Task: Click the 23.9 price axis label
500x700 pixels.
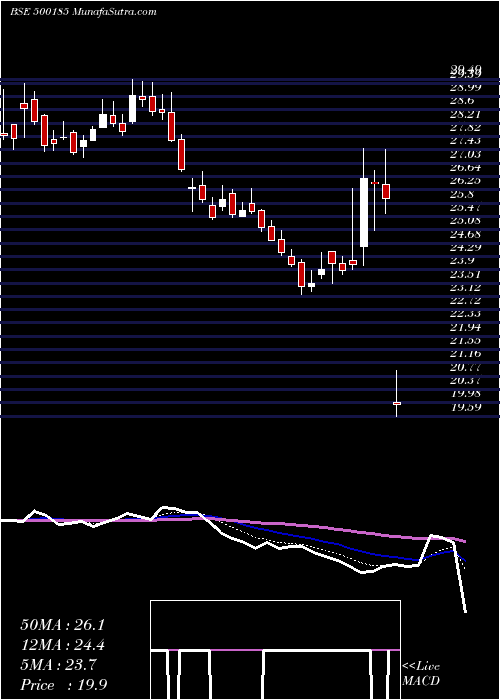Action: coord(463,261)
